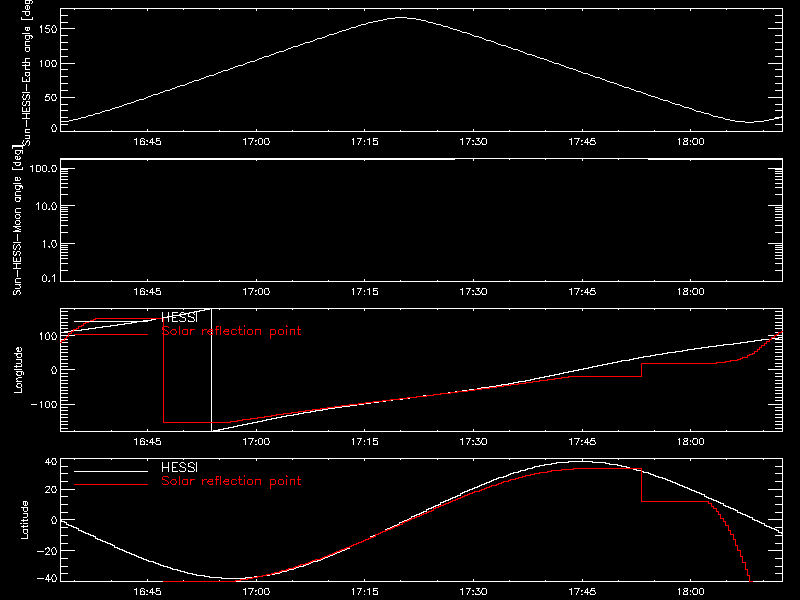Click 17:45 time label under Latitude plot
Screen dimensions: 800x600
pyautogui.click(x=582, y=592)
